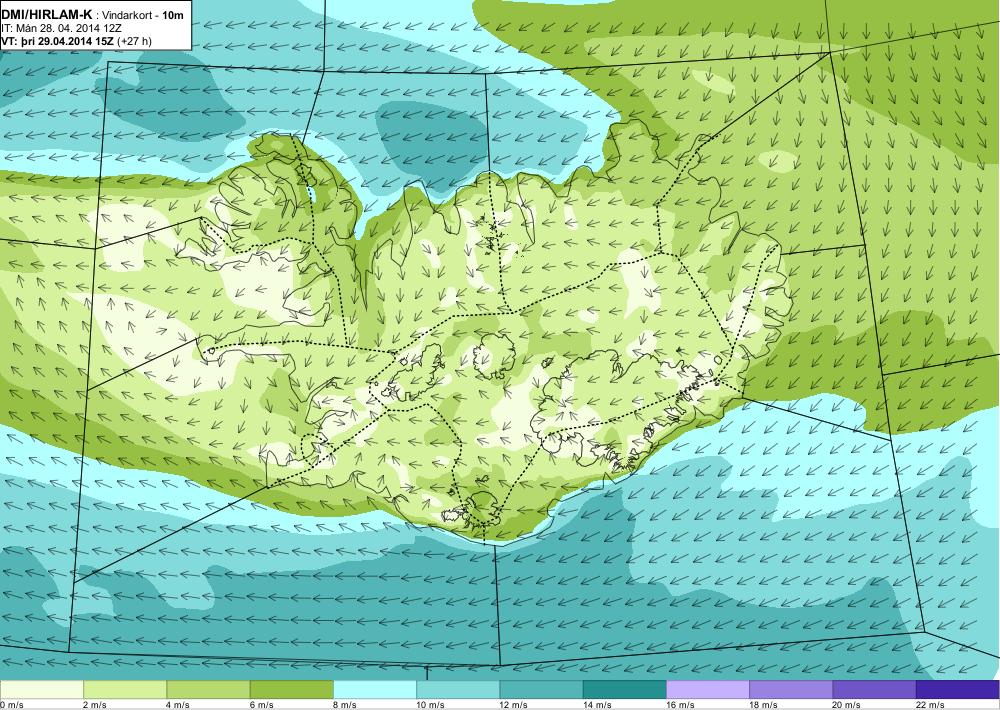1000x710 pixels.
Task: Select the light cyan 8–10 m/s legend swatch
Action: [375, 690]
